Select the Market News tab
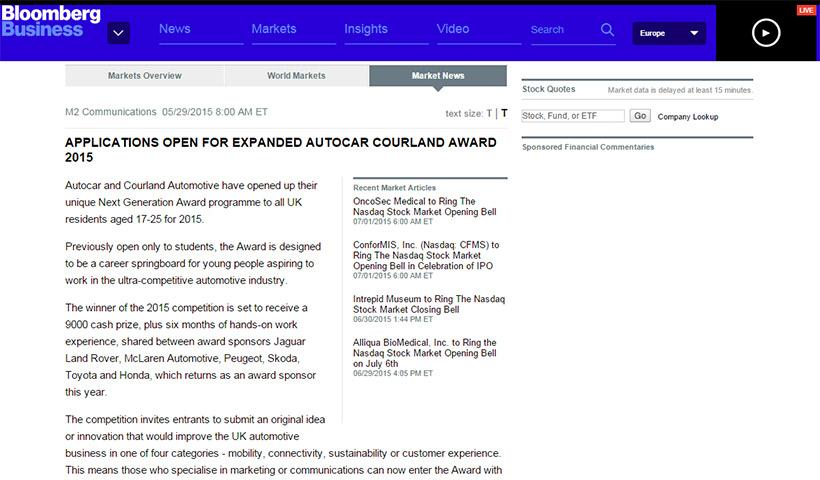Image resolution: width=820 pixels, height=480 pixels. [x=438, y=76]
